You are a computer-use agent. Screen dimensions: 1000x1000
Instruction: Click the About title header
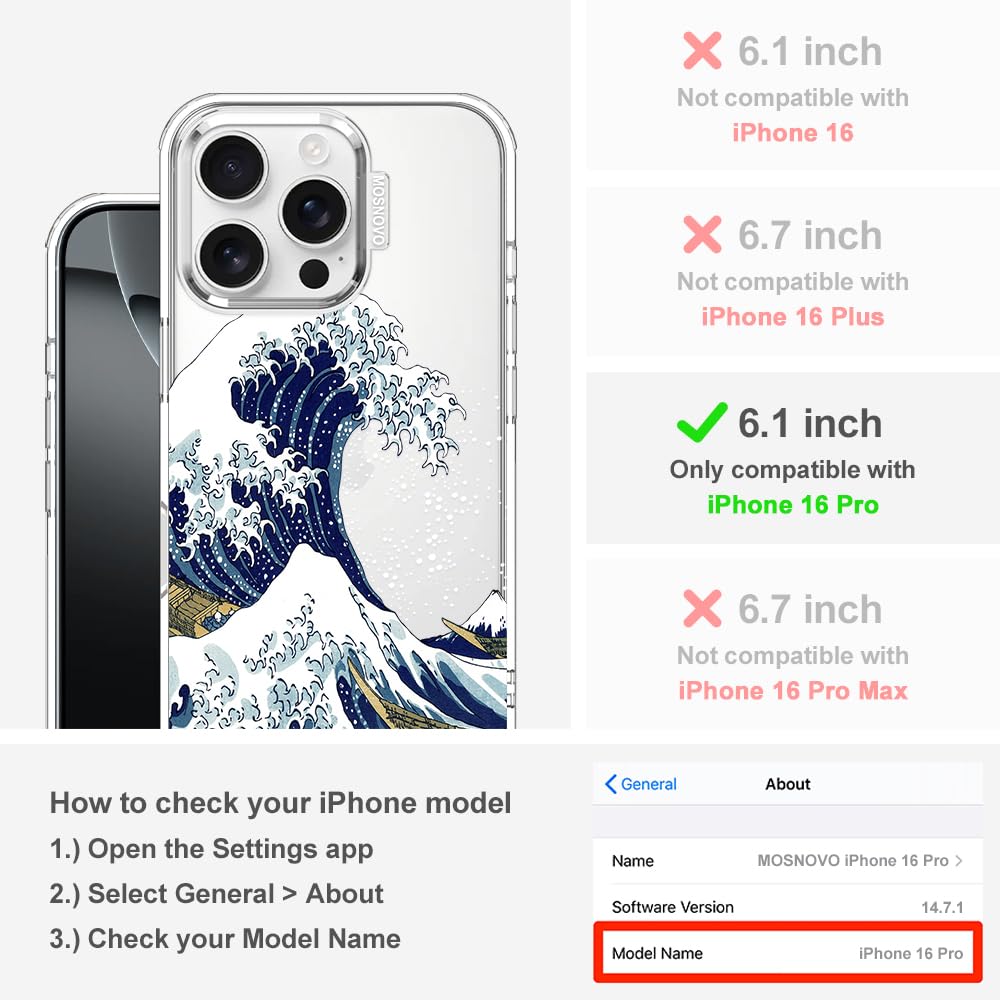[788, 784]
